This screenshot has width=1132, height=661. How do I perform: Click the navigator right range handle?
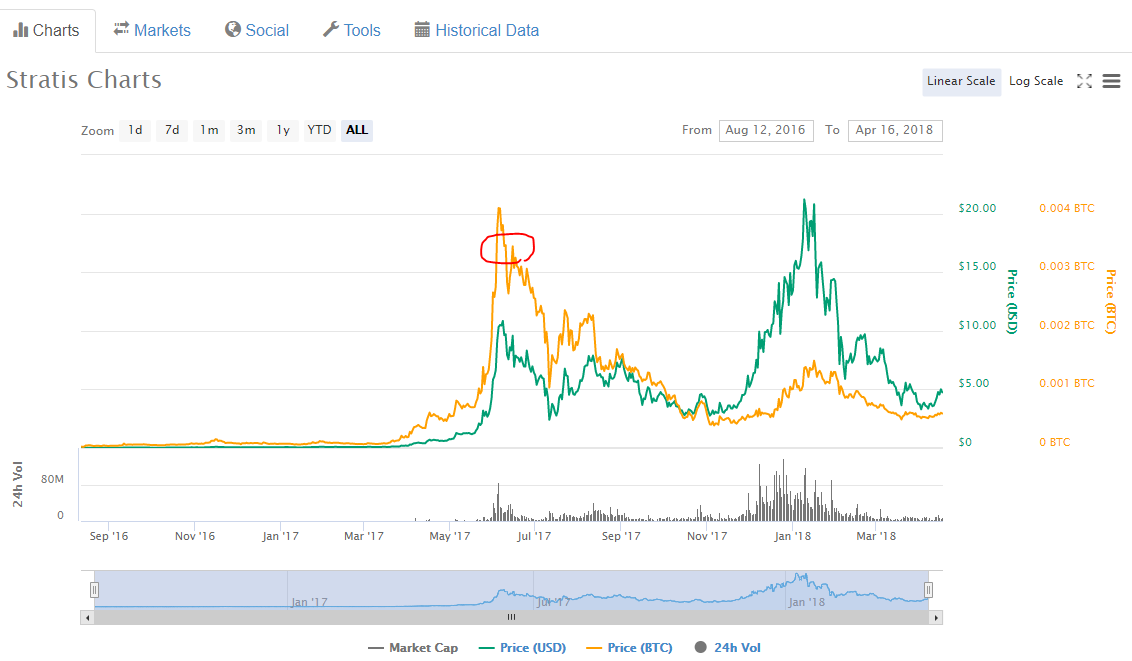(x=928, y=590)
